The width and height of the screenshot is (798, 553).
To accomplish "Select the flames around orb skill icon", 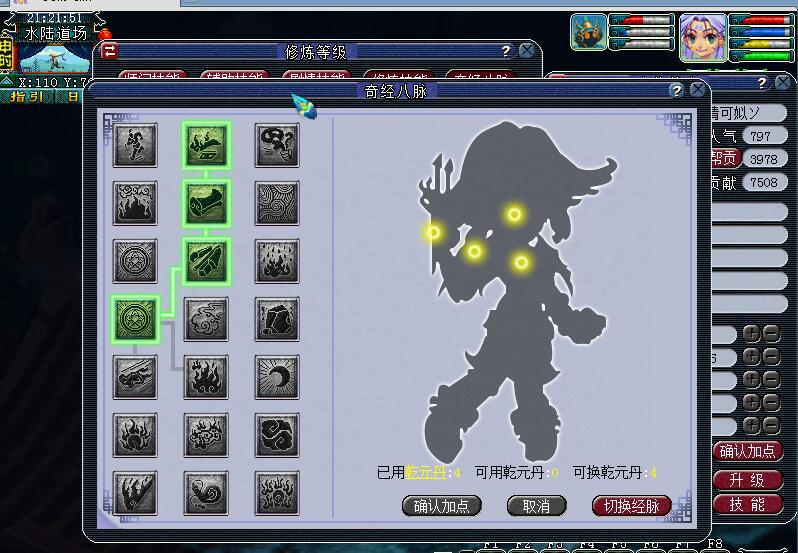I will coord(277,493).
